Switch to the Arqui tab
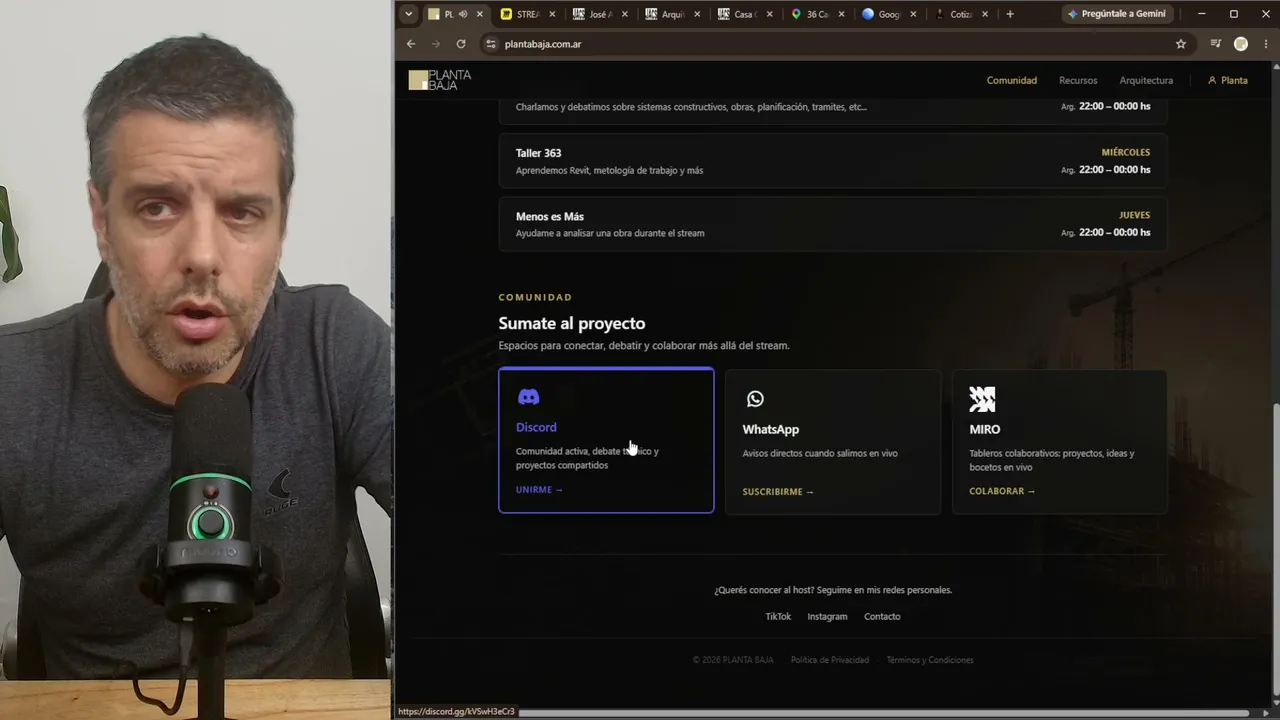 673,14
